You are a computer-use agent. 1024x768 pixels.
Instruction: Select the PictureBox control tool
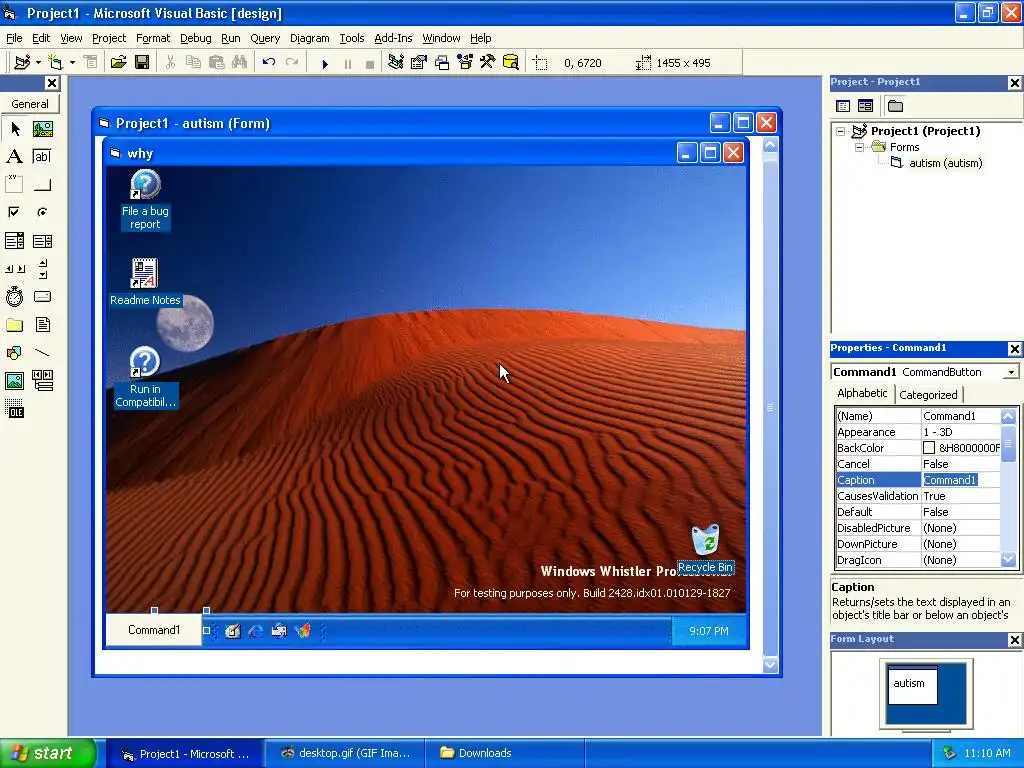coord(42,129)
